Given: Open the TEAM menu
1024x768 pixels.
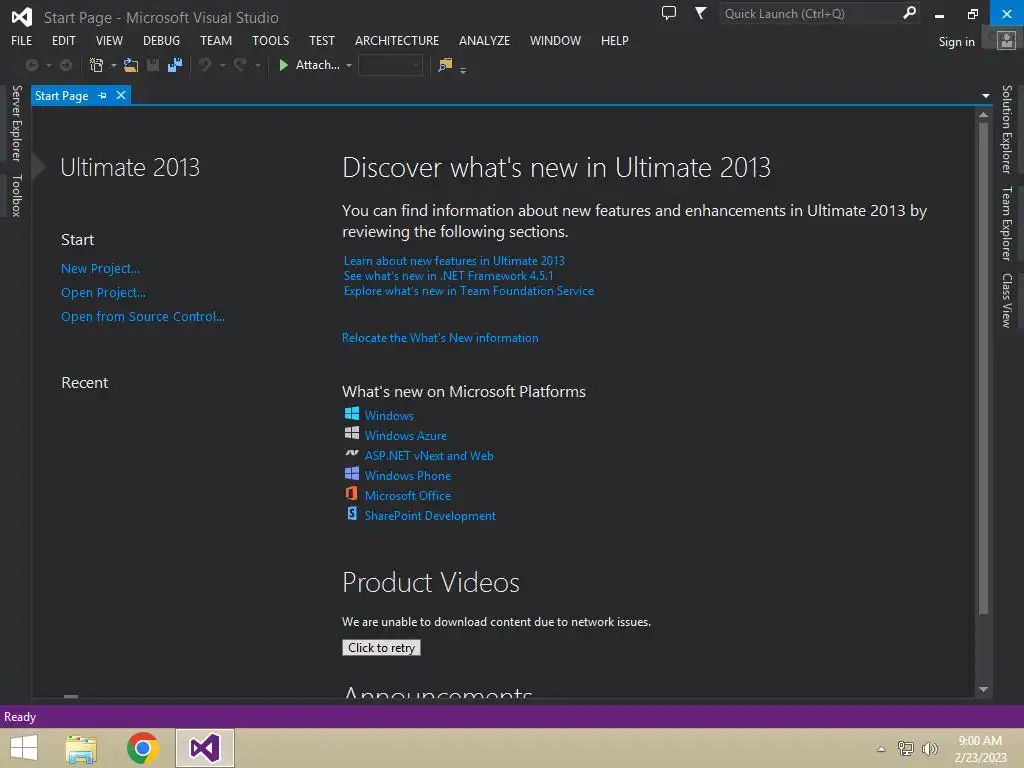Looking at the screenshot, I should tap(216, 40).
